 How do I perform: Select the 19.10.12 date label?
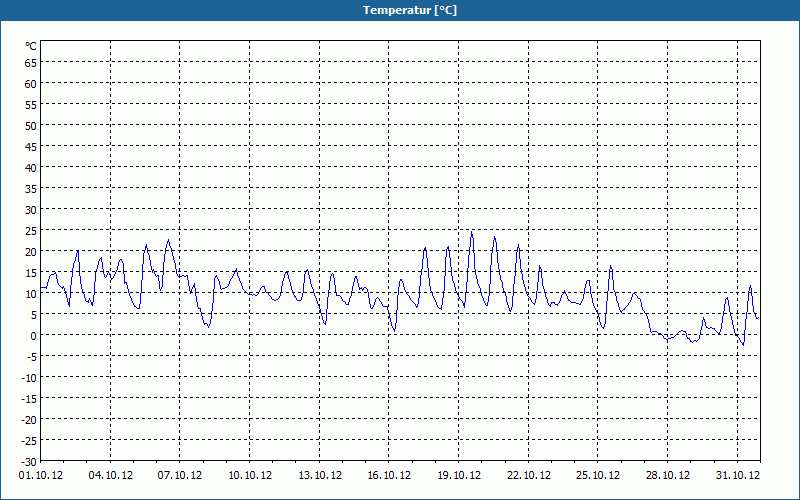[459, 475]
